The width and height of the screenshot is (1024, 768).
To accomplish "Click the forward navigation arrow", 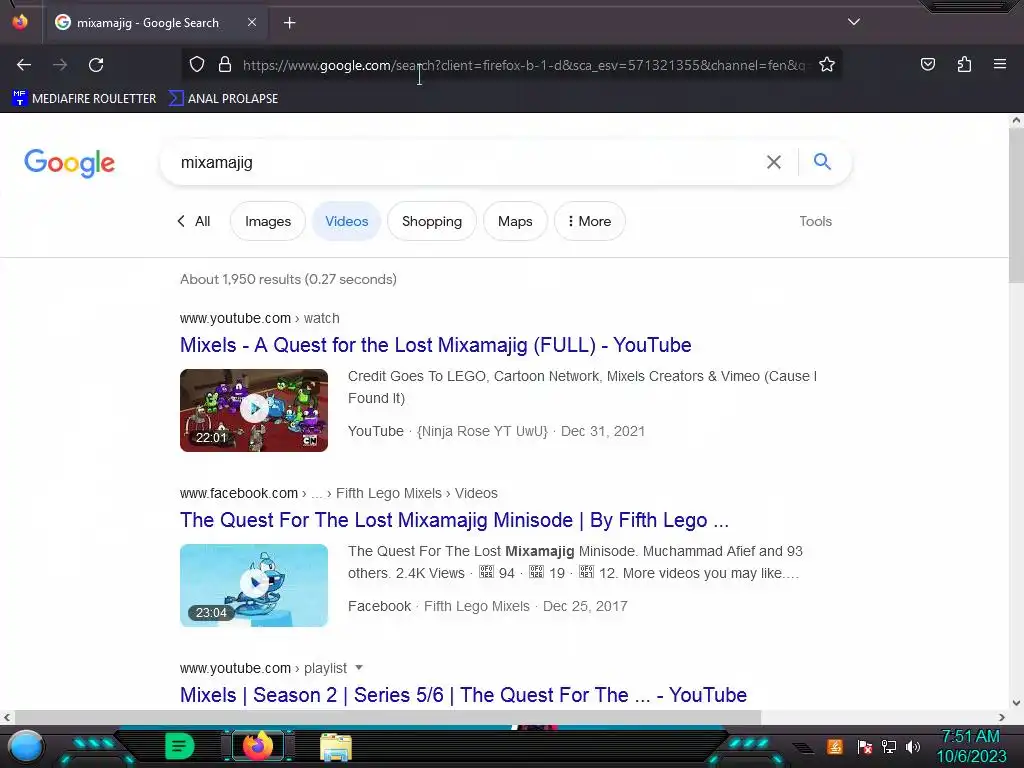I will 60,65.
